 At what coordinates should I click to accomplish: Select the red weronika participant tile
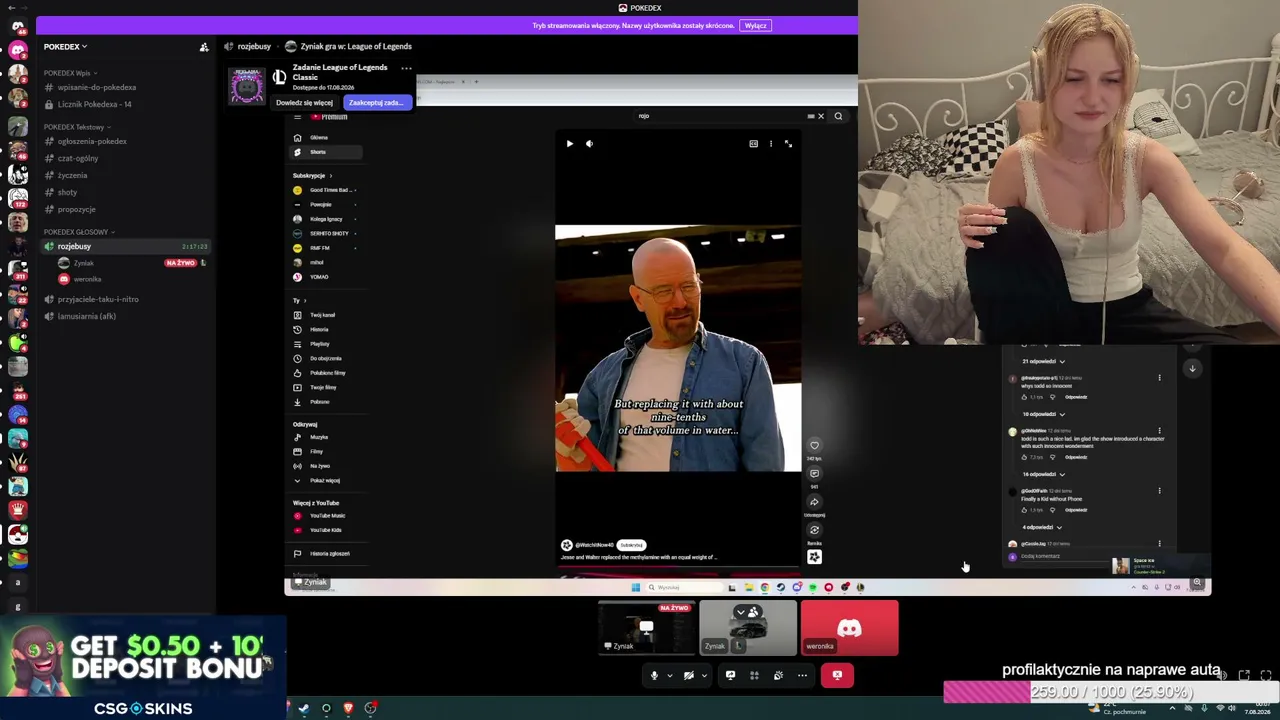[x=849, y=628]
